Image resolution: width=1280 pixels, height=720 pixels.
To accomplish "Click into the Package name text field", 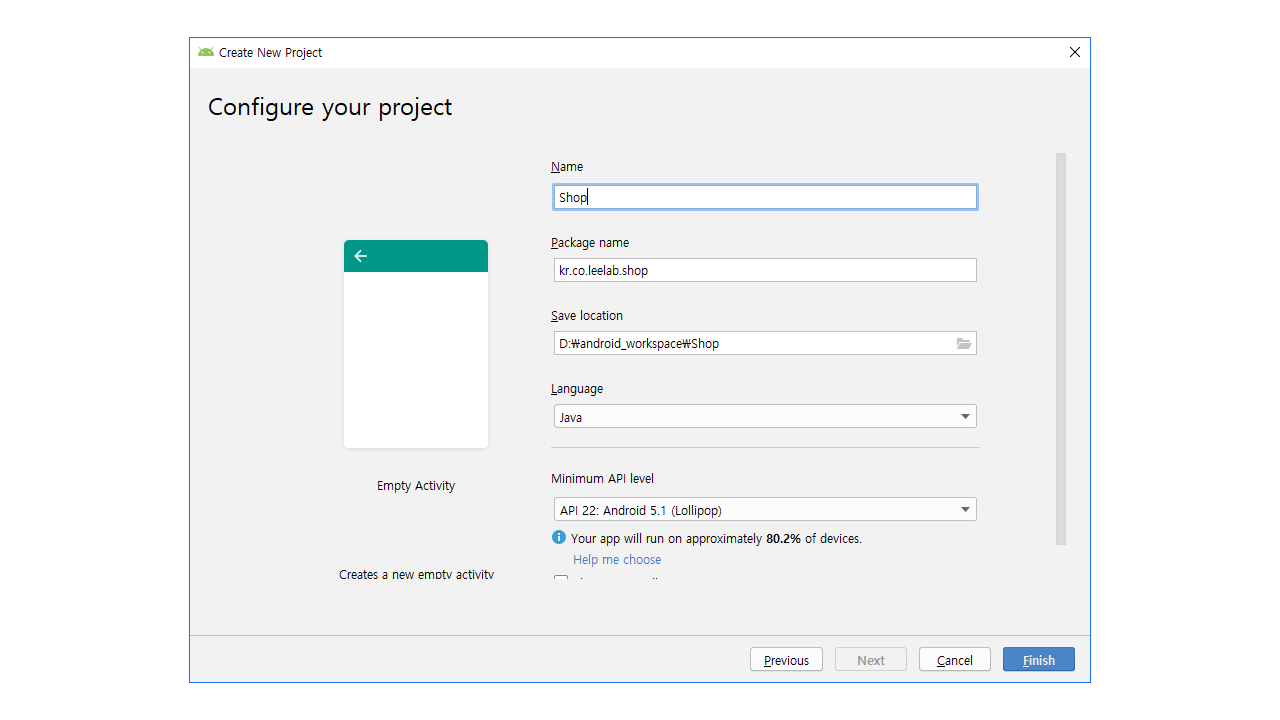I will pyautogui.click(x=765, y=271).
